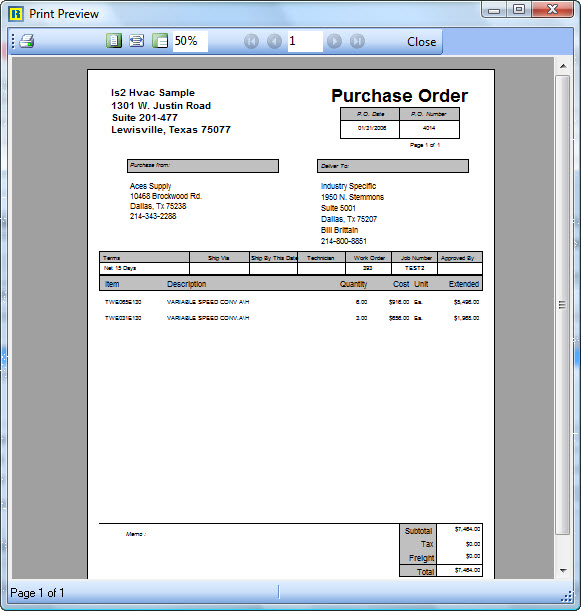
Task: Select the single page view icon
Action: click(x=114, y=41)
